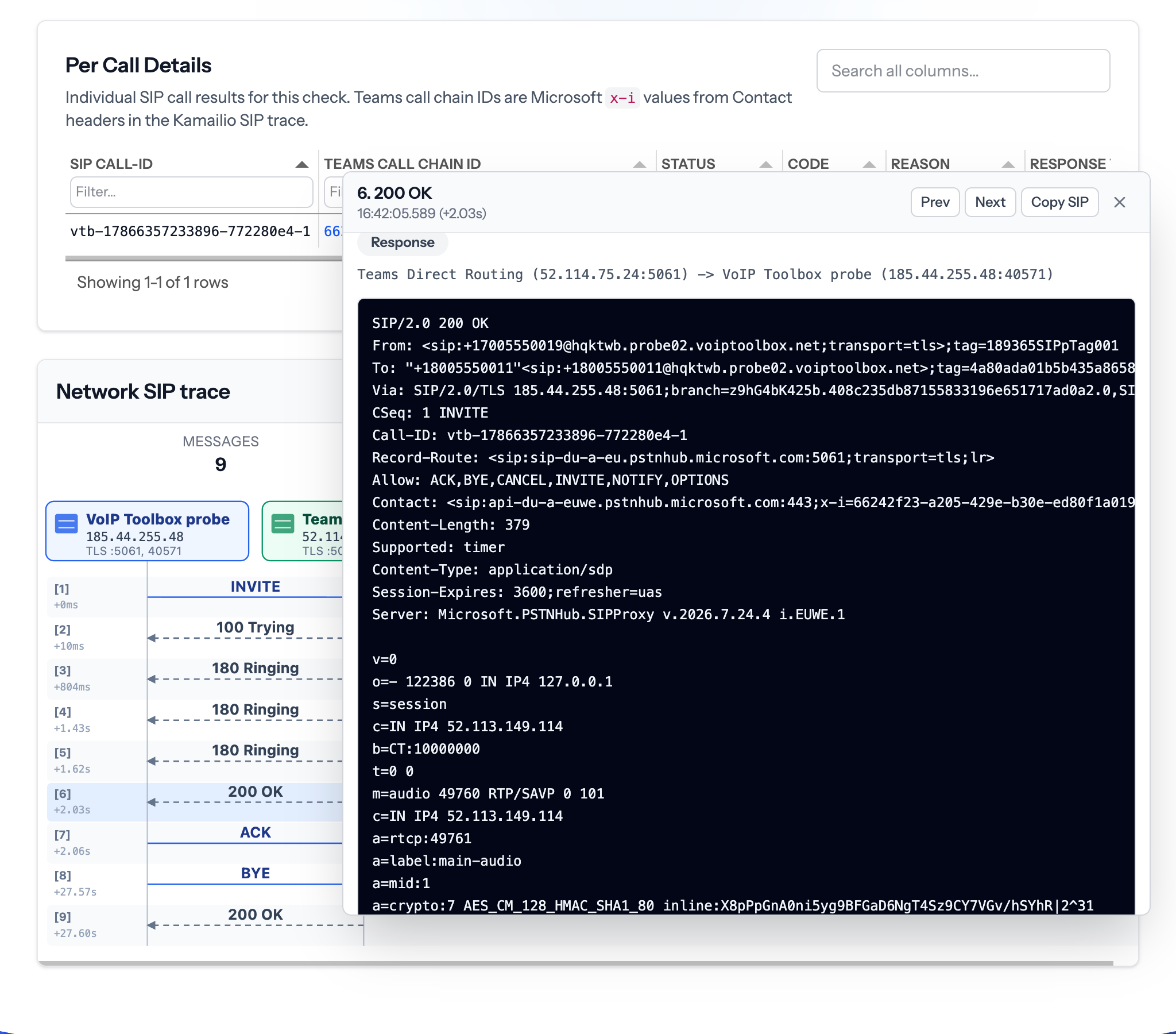Sort by SIP CALL-ID column arrow

(301, 164)
